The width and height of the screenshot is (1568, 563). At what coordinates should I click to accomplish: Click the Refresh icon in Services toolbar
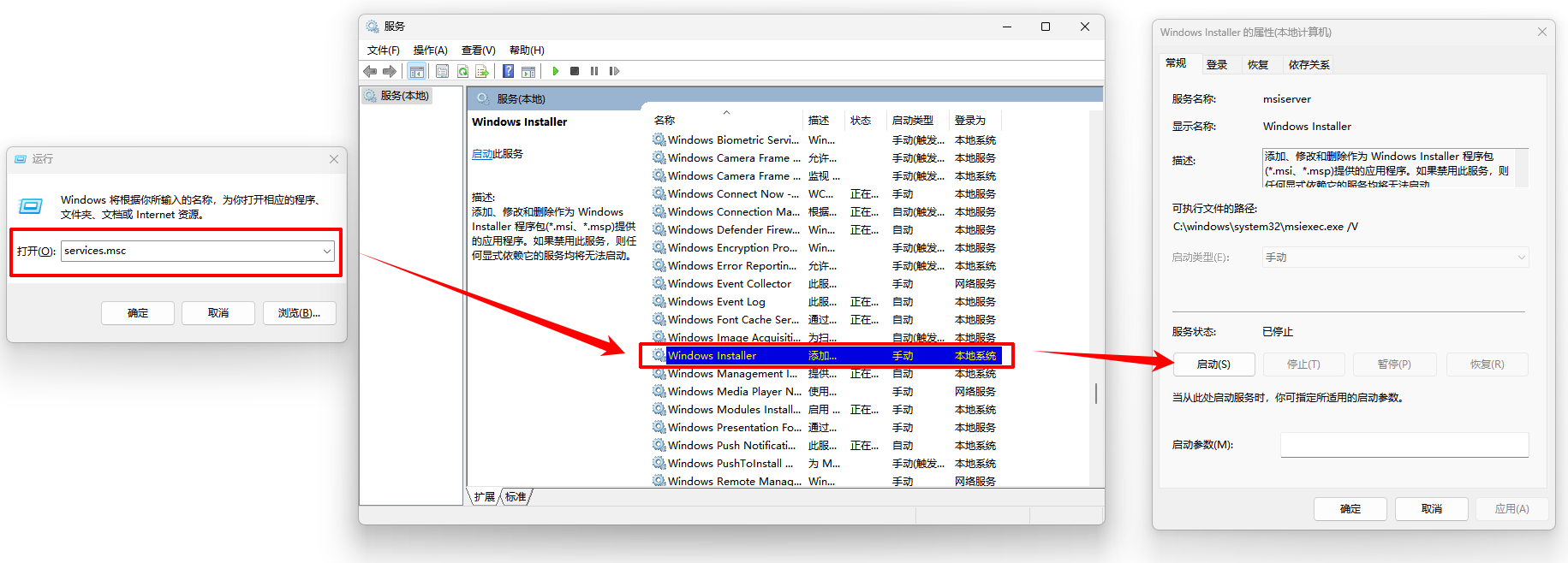(x=462, y=71)
